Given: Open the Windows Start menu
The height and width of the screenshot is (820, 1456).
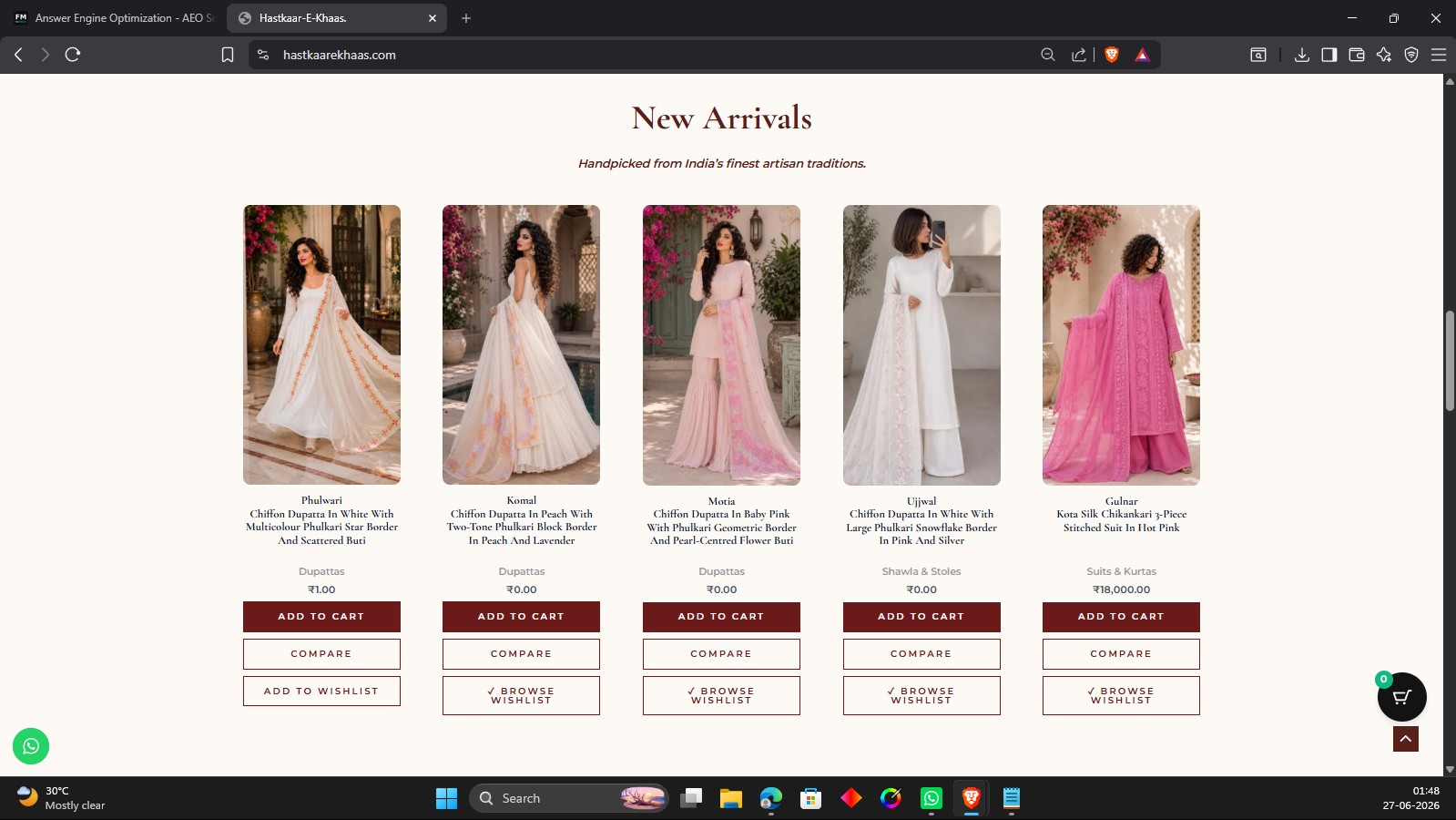Looking at the screenshot, I should pyautogui.click(x=446, y=798).
